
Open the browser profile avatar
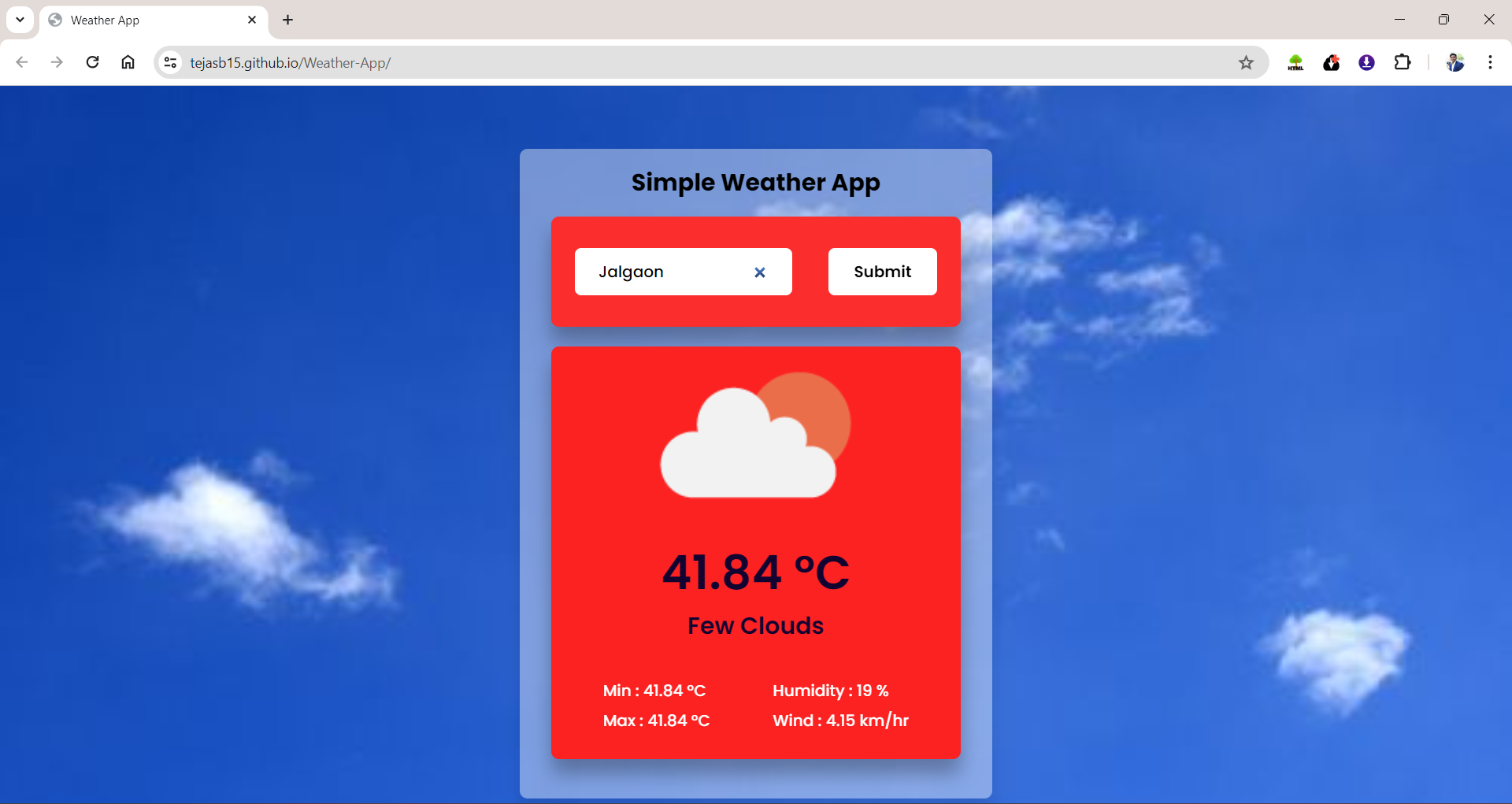1456,62
